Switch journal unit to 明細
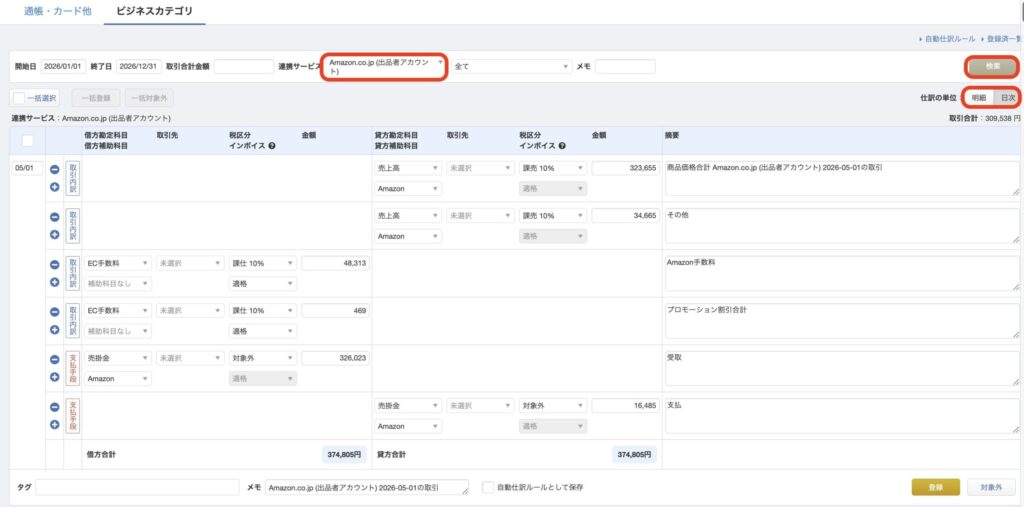The image size is (1024, 507). tap(978, 97)
